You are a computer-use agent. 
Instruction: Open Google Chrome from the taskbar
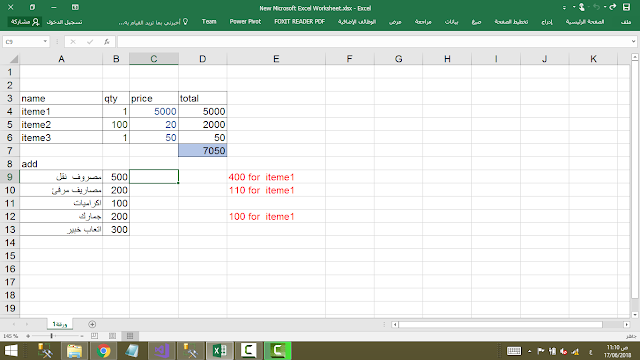point(103,351)
